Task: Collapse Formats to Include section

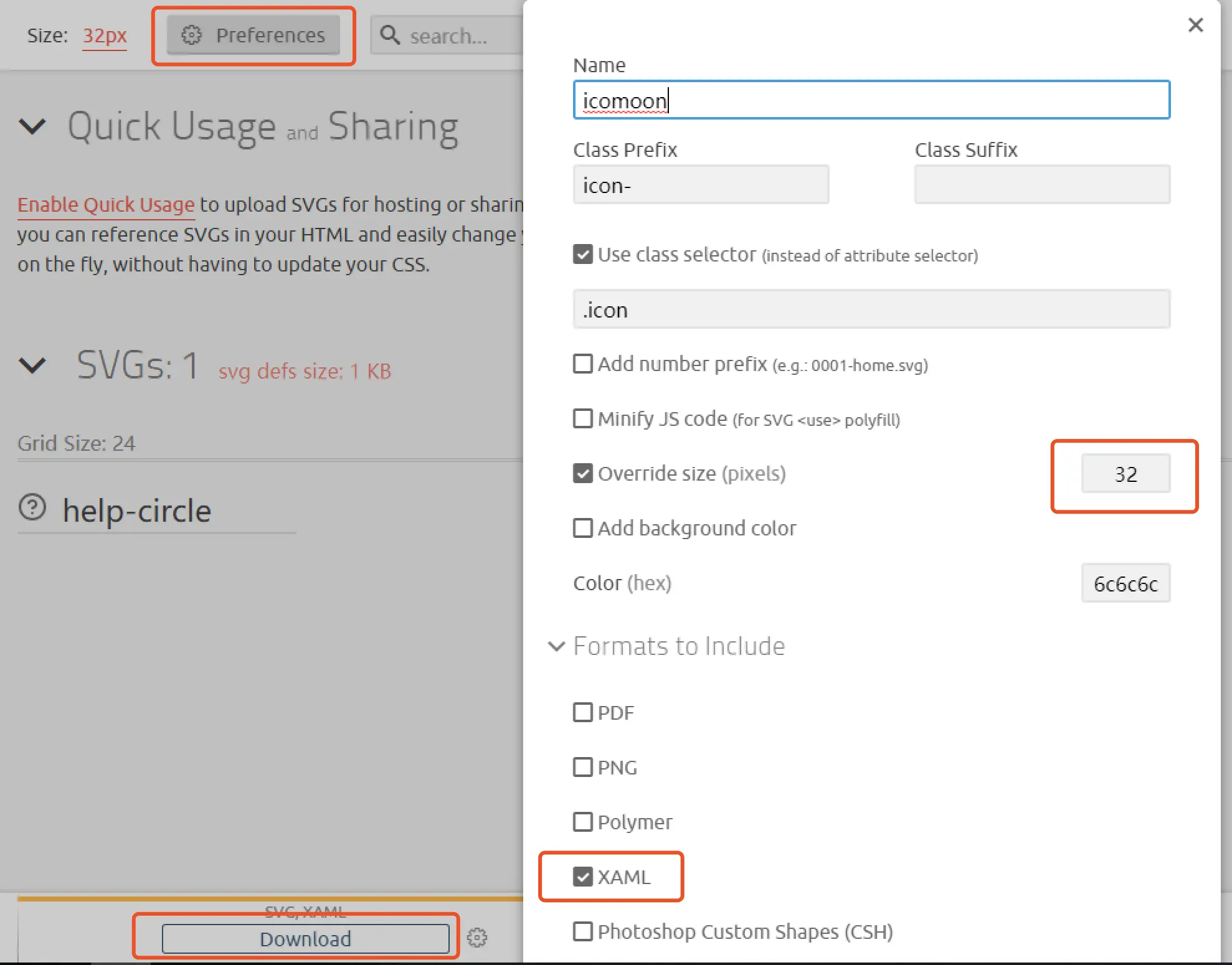Action: (x=556, y=646)
